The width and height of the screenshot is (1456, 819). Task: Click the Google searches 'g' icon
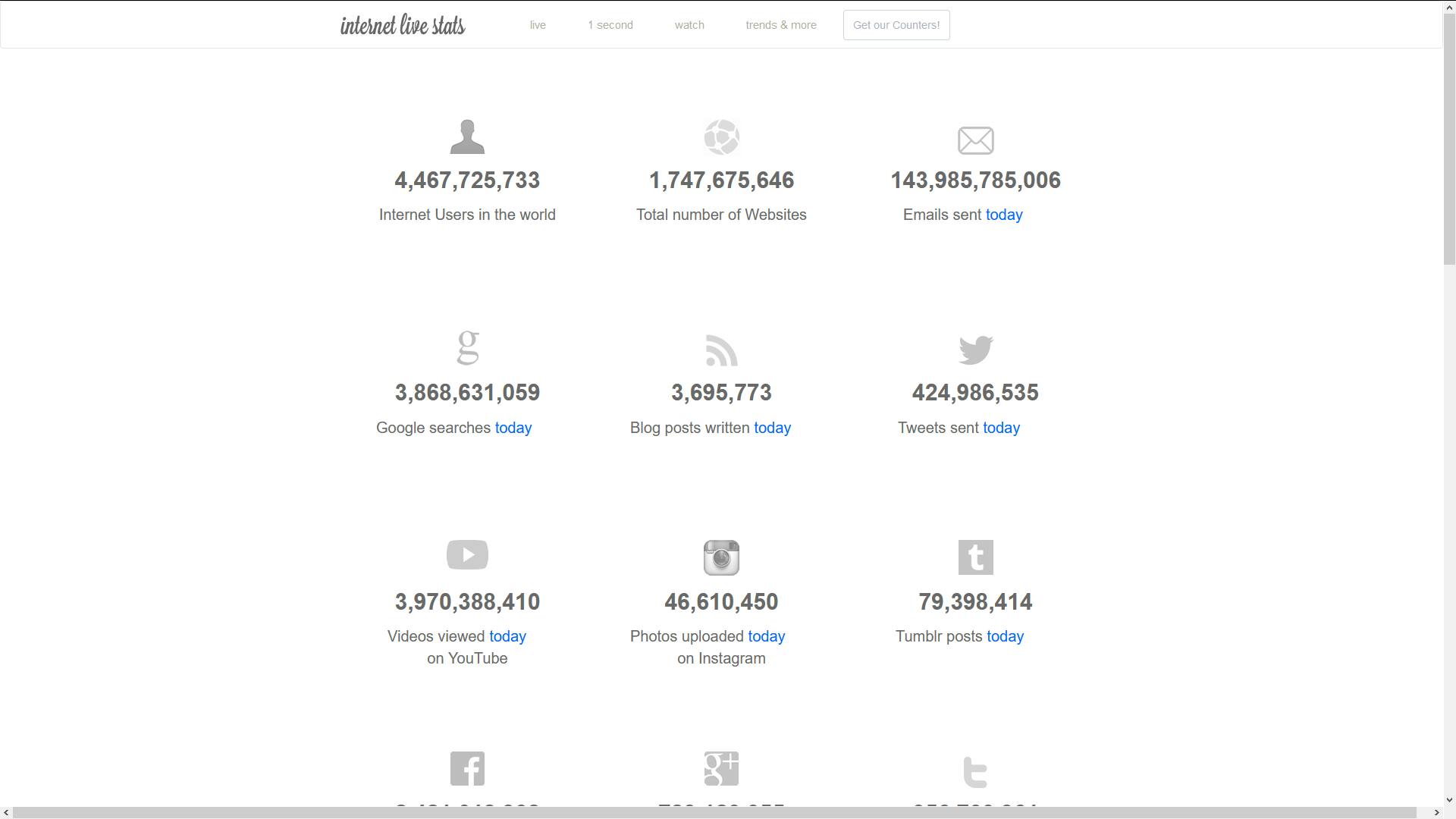(467, 350)
